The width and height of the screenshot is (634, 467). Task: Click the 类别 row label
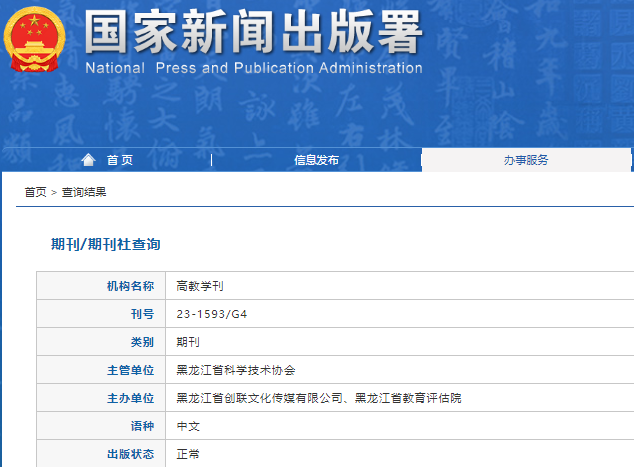[x=142, y=342]
